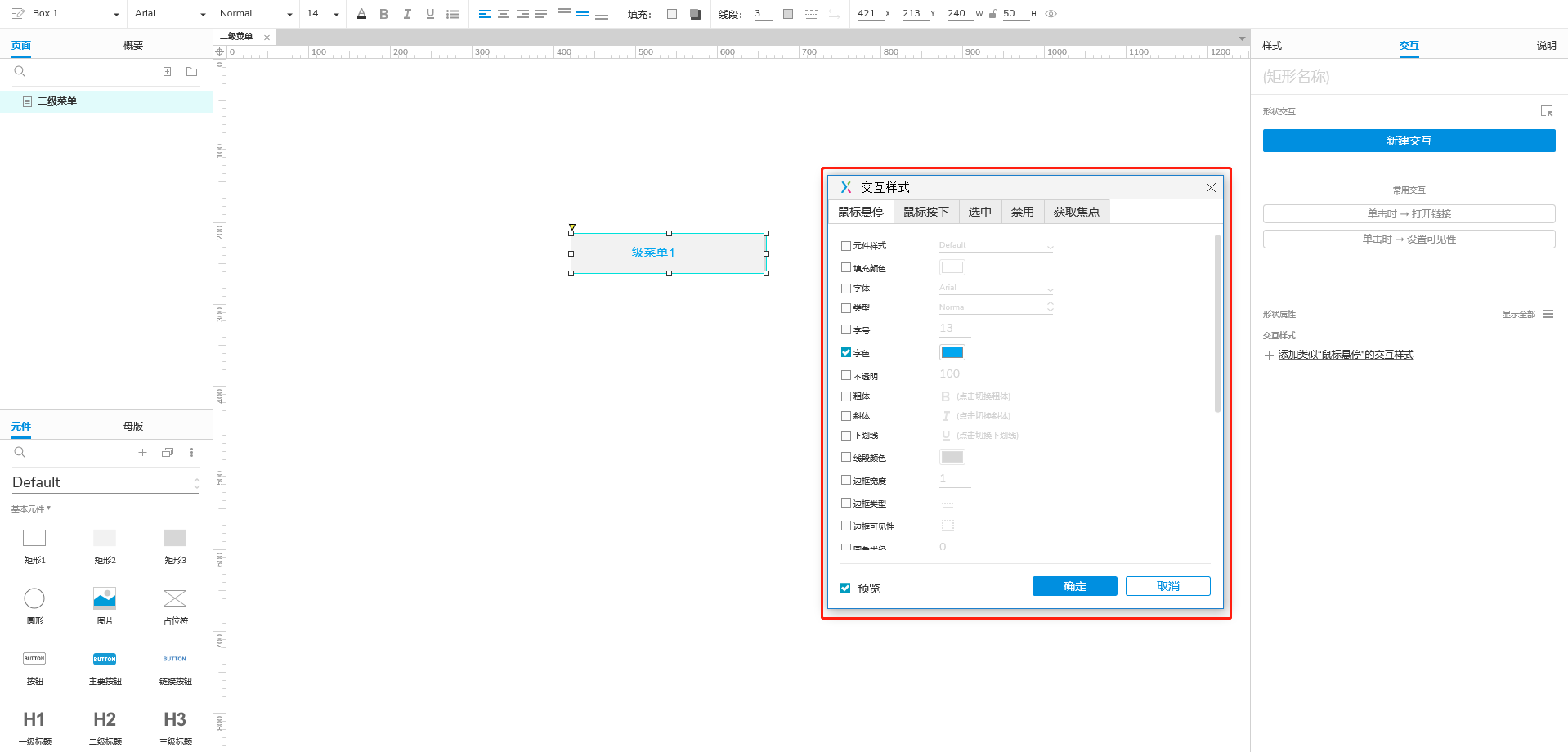Set vertical align to bottom
The height and width of the screenshot is (752, 1568).
coord(602,16)
